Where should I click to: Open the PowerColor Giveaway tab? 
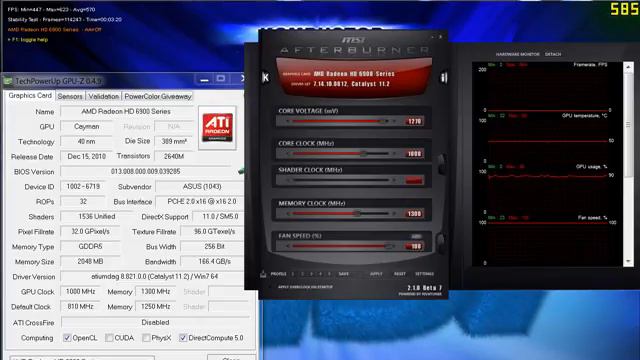tap(158, 96)
